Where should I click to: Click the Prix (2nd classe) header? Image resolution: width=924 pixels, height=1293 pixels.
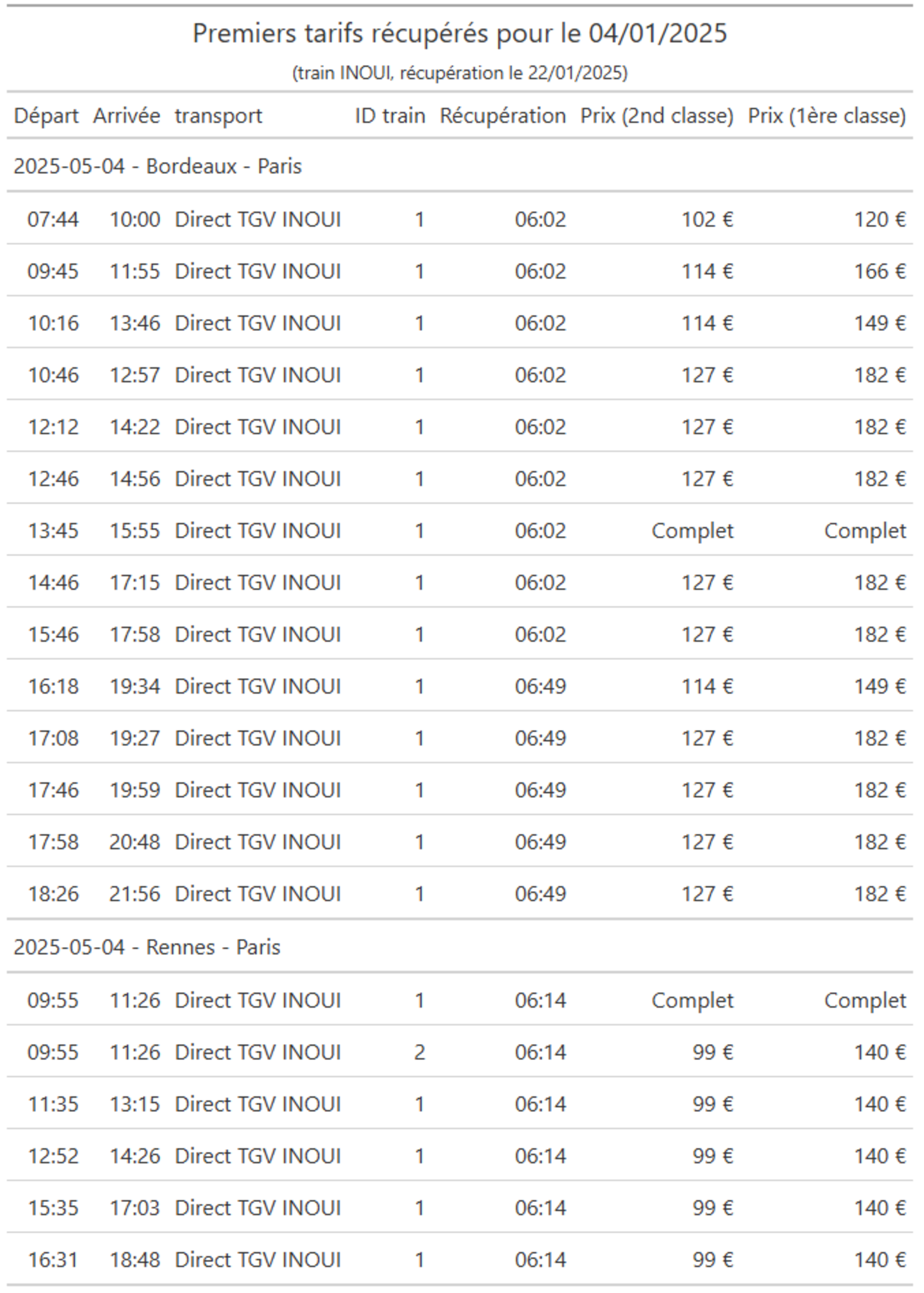point(657,116)
